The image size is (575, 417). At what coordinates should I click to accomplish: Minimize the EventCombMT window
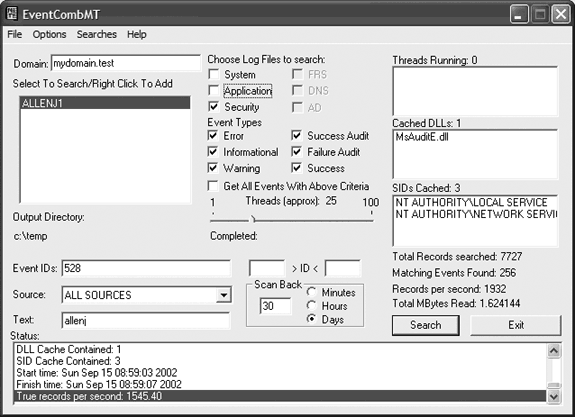tap(519, 14)
